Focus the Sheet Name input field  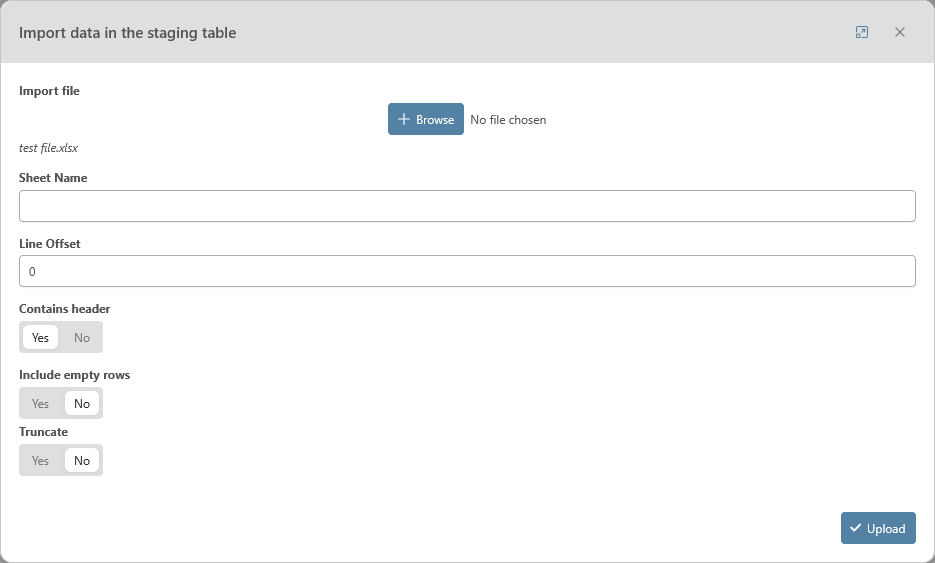[467, 206]
